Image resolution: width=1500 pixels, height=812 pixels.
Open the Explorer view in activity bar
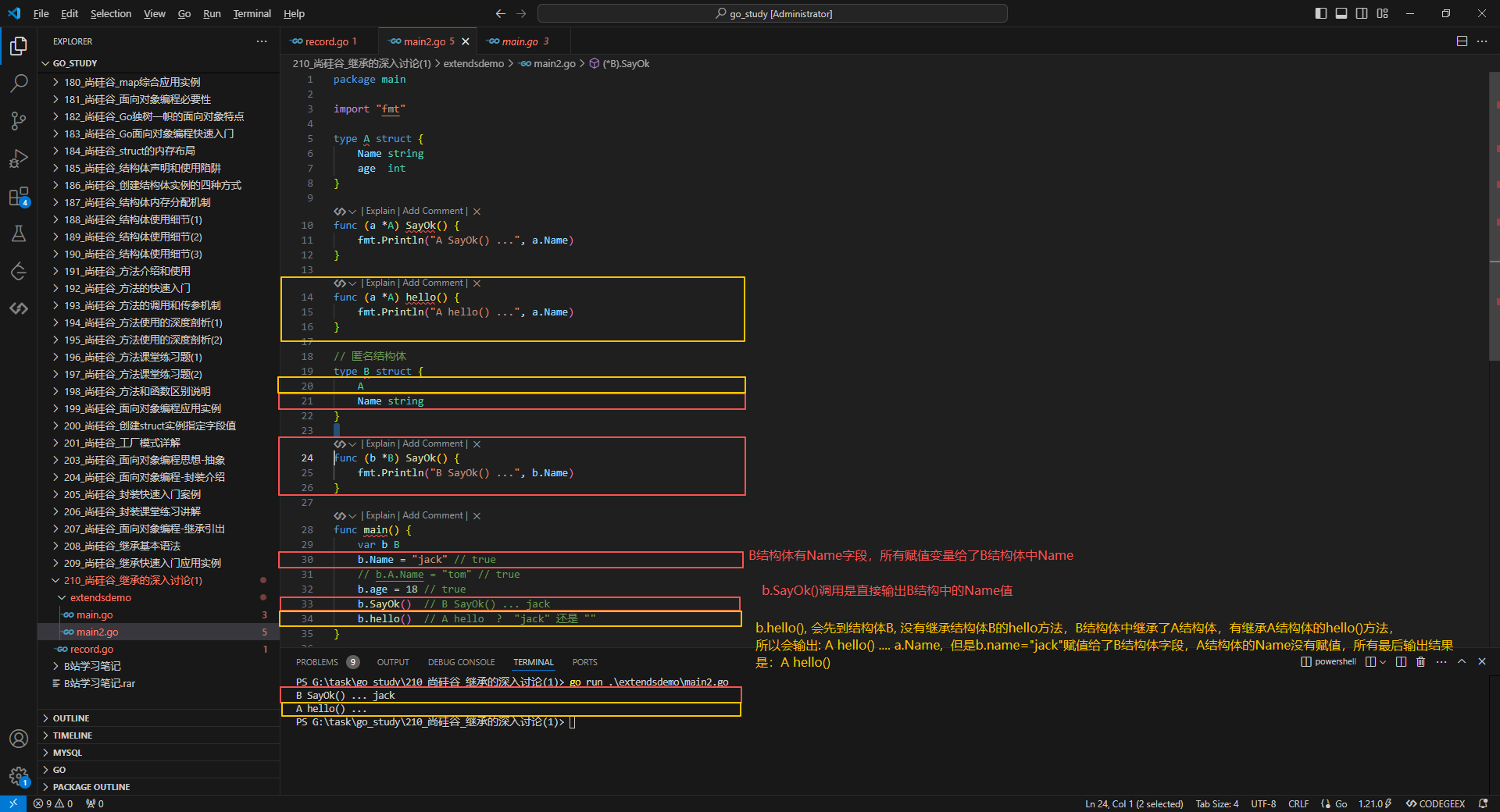pos(19,46)
